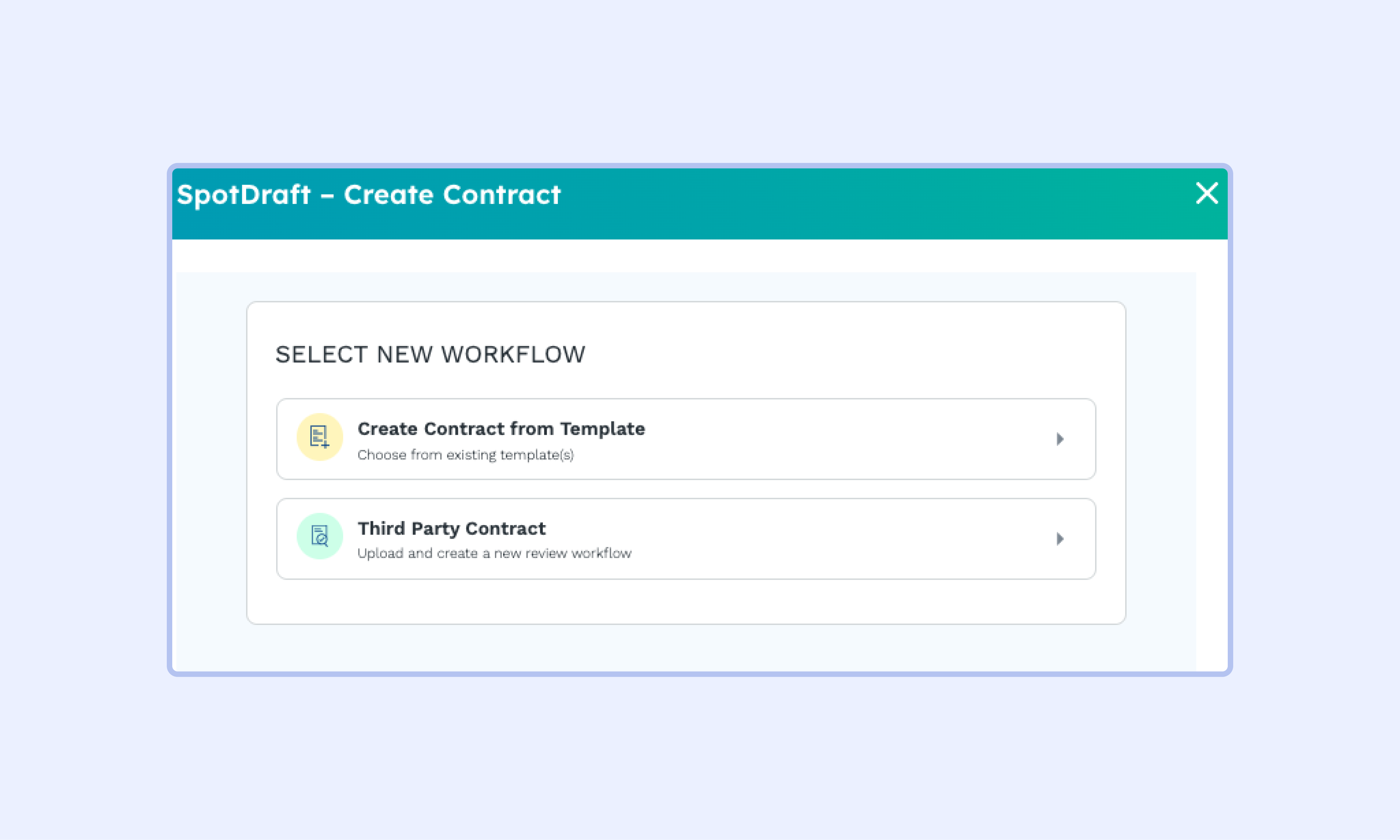This screenshot has height=840, width=1400.
Task: Expand arrow on Third Party Contract
Action: [1060, 539]
